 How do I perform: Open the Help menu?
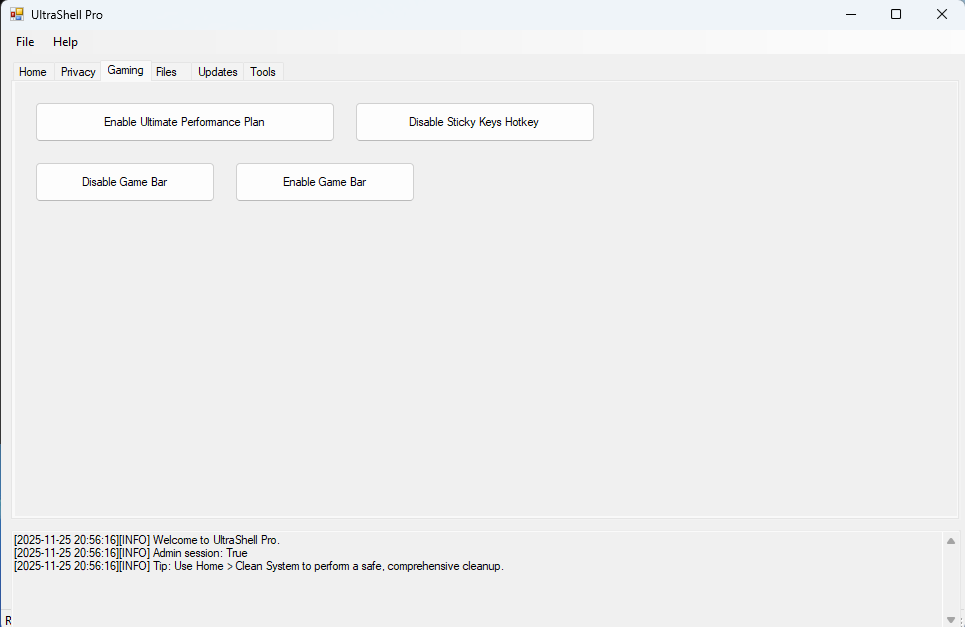click(x=65, y=42)
